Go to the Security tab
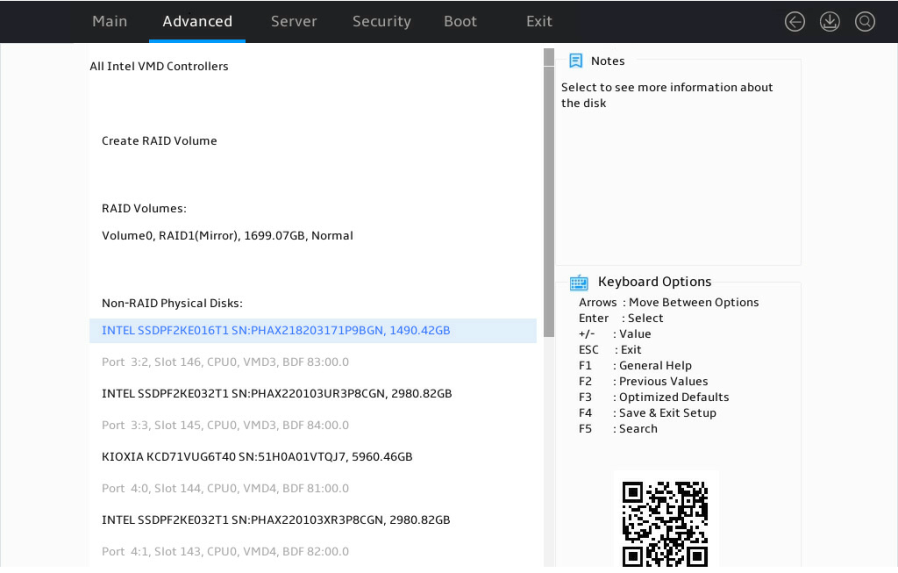 click(x=381, y=22)
